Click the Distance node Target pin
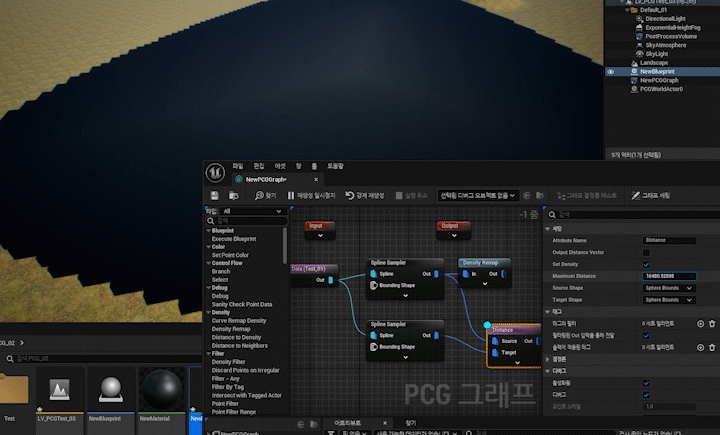This screenshot has height=435, width=720. (495, 352)
